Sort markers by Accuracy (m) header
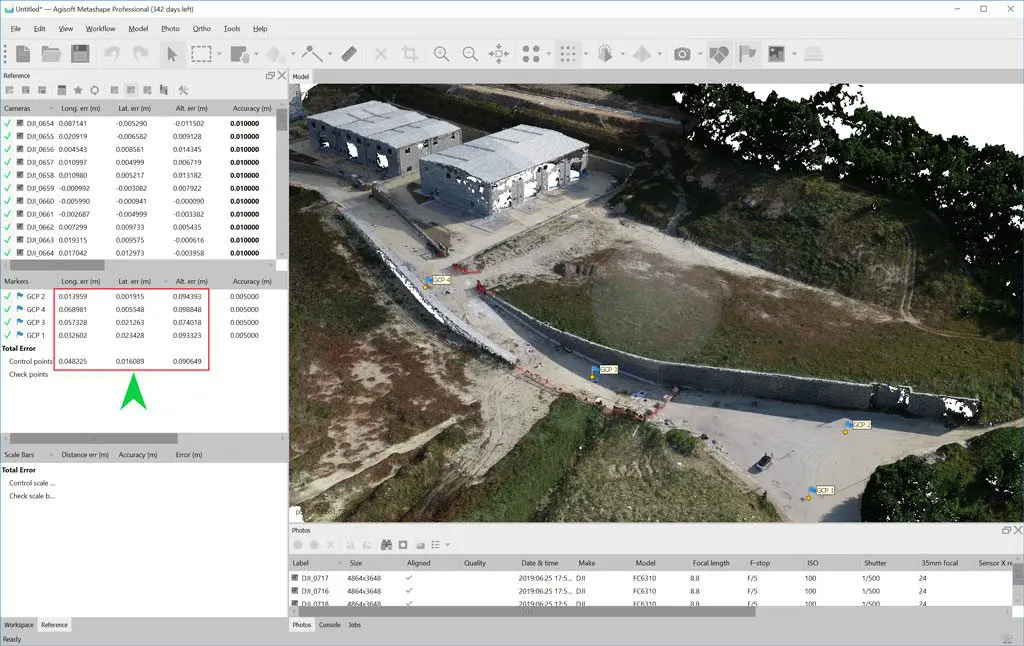Viewport: 1024px width, 646px height. pos(252,282)
